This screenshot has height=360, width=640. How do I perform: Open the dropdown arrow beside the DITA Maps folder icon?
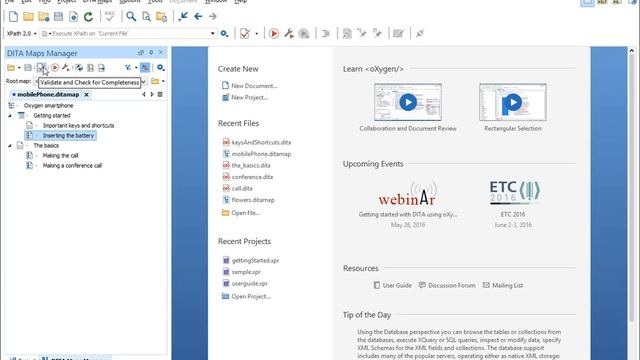tap(19, 68)
